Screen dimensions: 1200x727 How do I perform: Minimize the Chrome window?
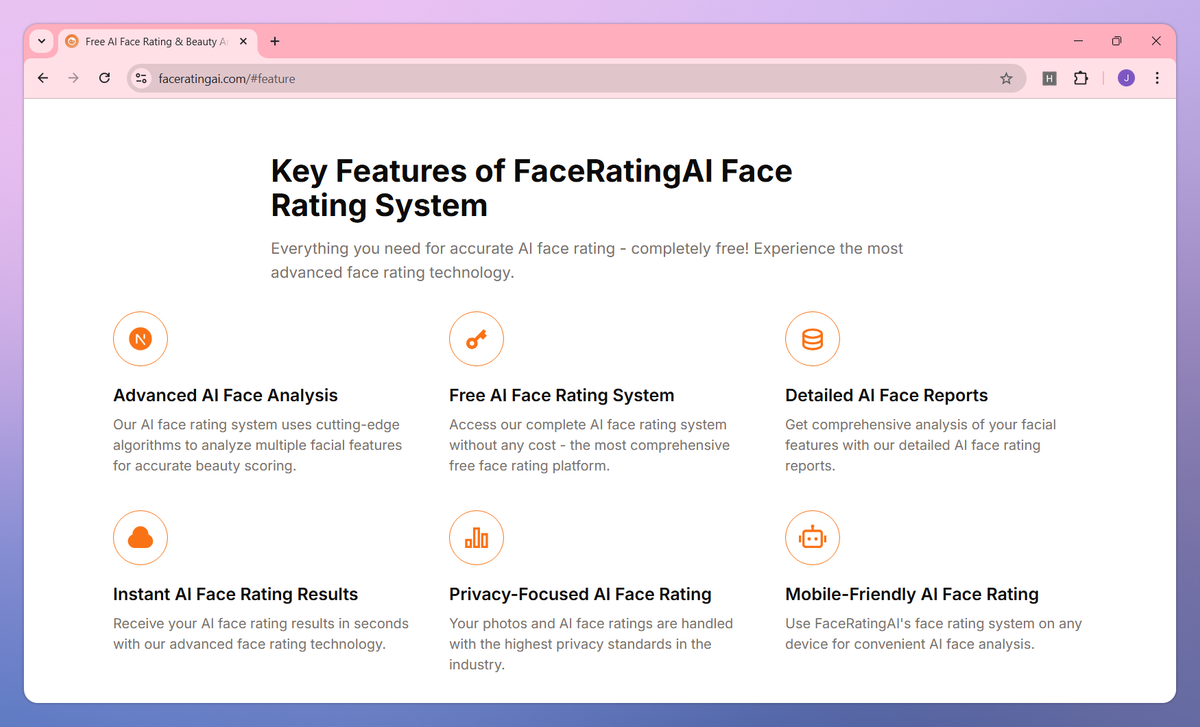(x=1079, y=41)
